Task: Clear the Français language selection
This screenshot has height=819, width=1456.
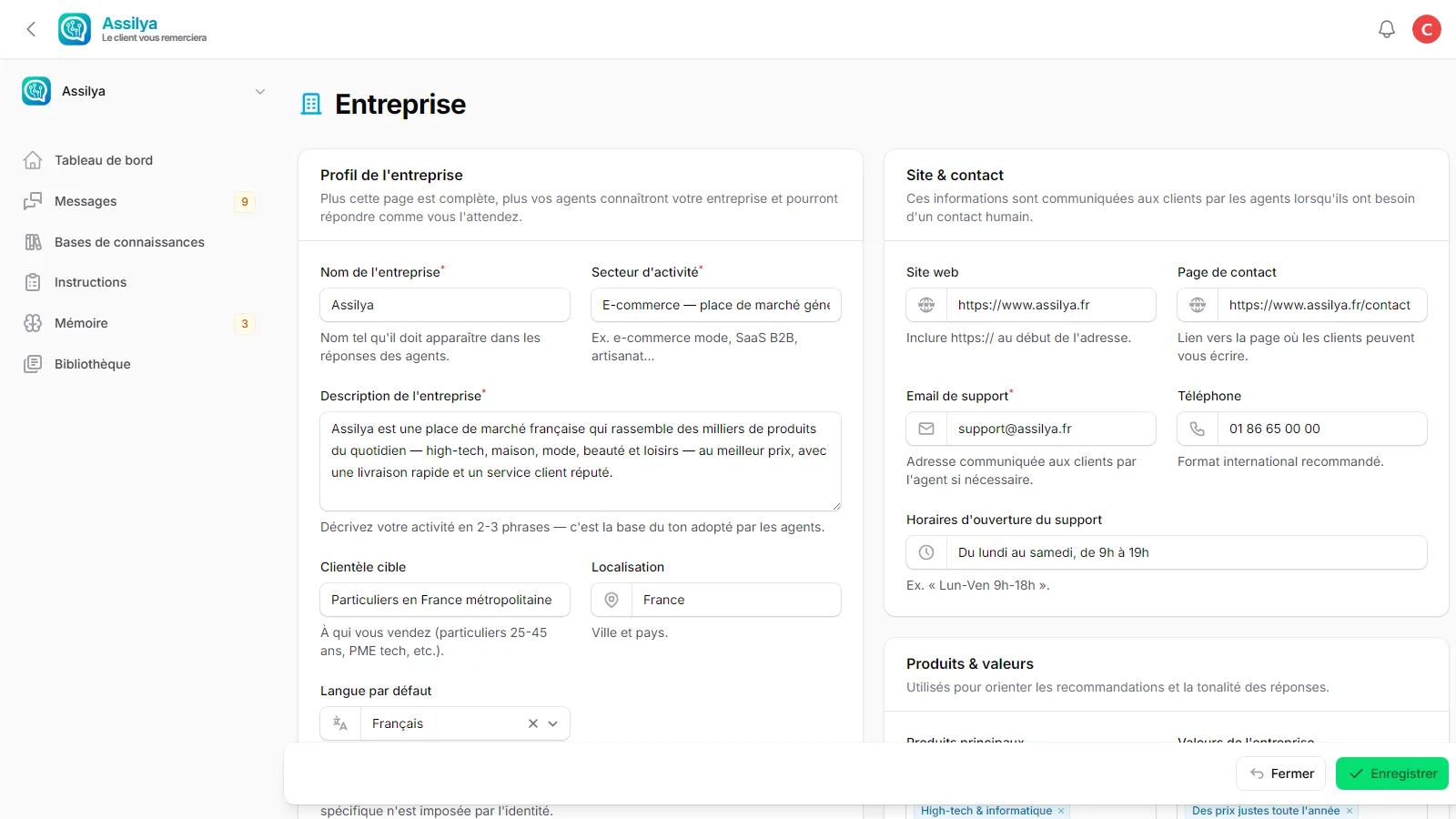Action: click(x=533, y=723)
